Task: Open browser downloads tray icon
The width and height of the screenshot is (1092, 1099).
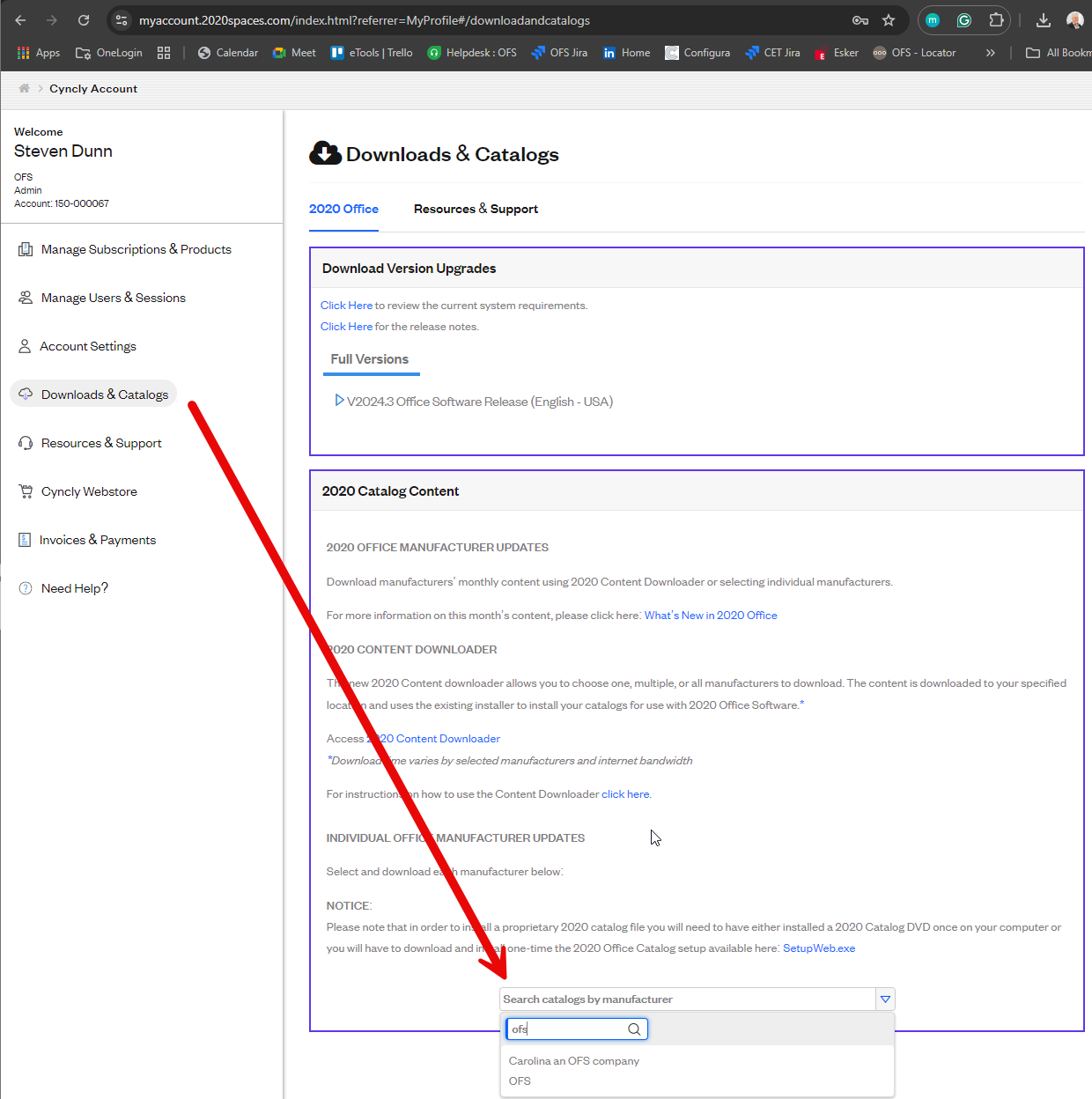Action: [x=1044, y=20]
